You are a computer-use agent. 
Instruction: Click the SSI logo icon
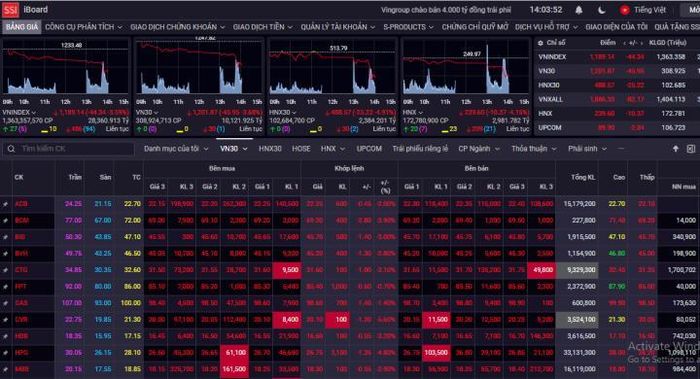(10, 9)
